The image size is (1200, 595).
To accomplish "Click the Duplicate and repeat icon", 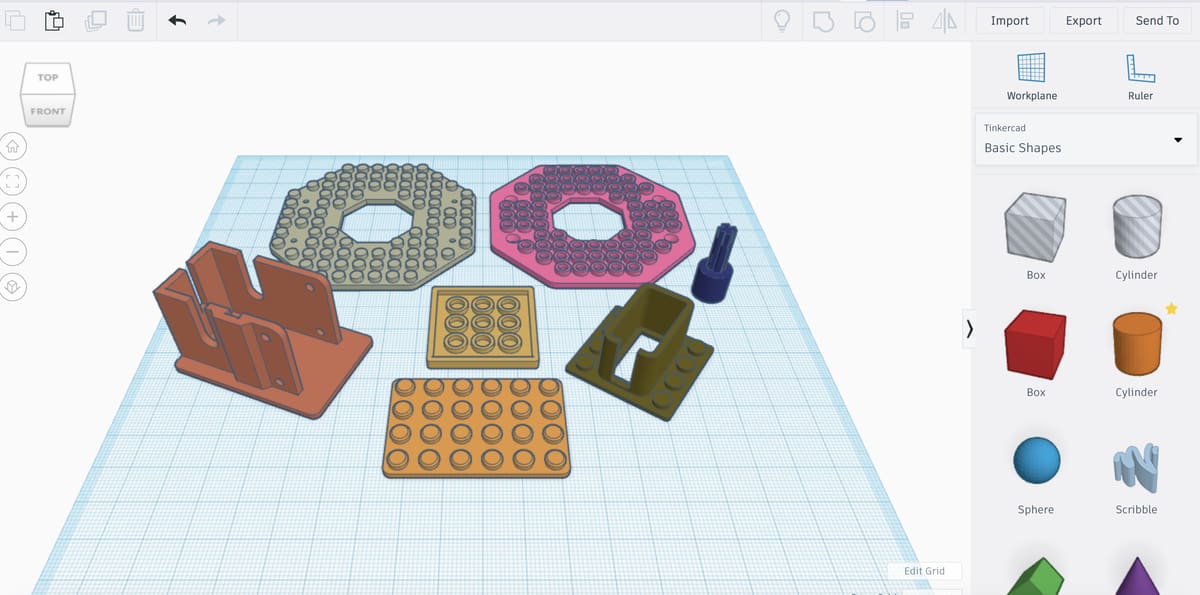I will point(96,20).
